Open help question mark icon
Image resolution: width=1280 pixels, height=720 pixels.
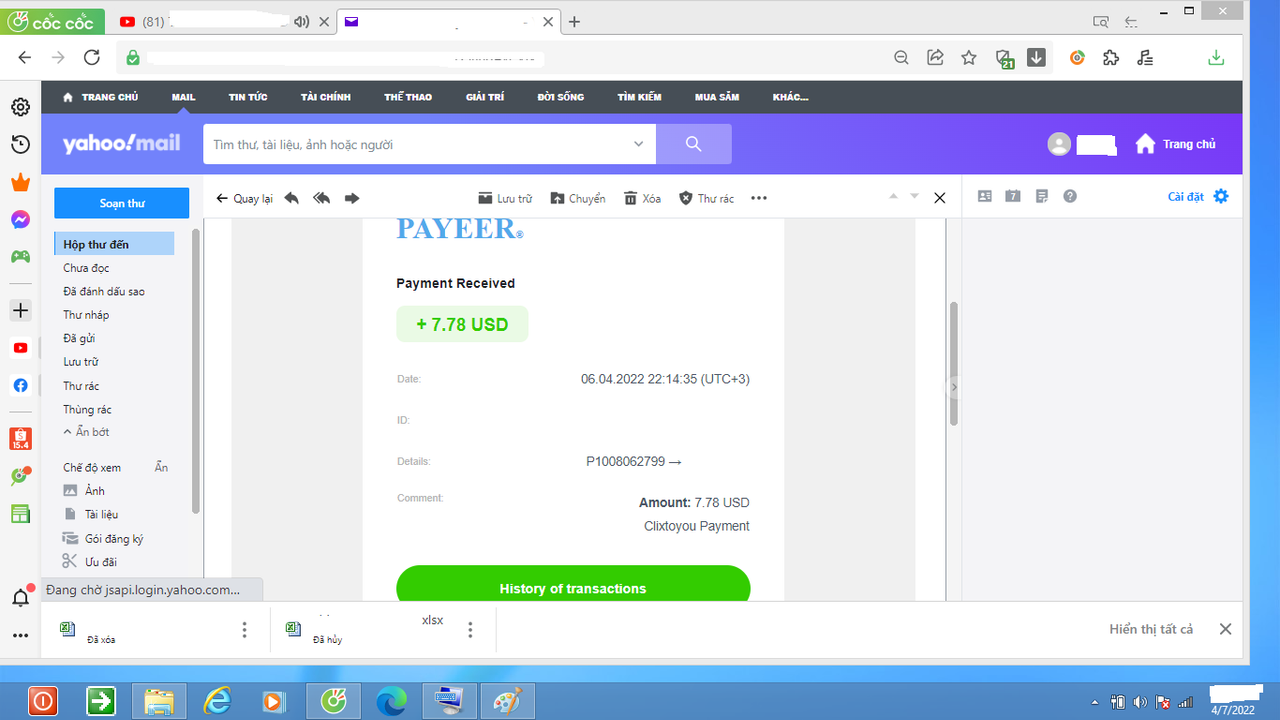[1070, 196]
